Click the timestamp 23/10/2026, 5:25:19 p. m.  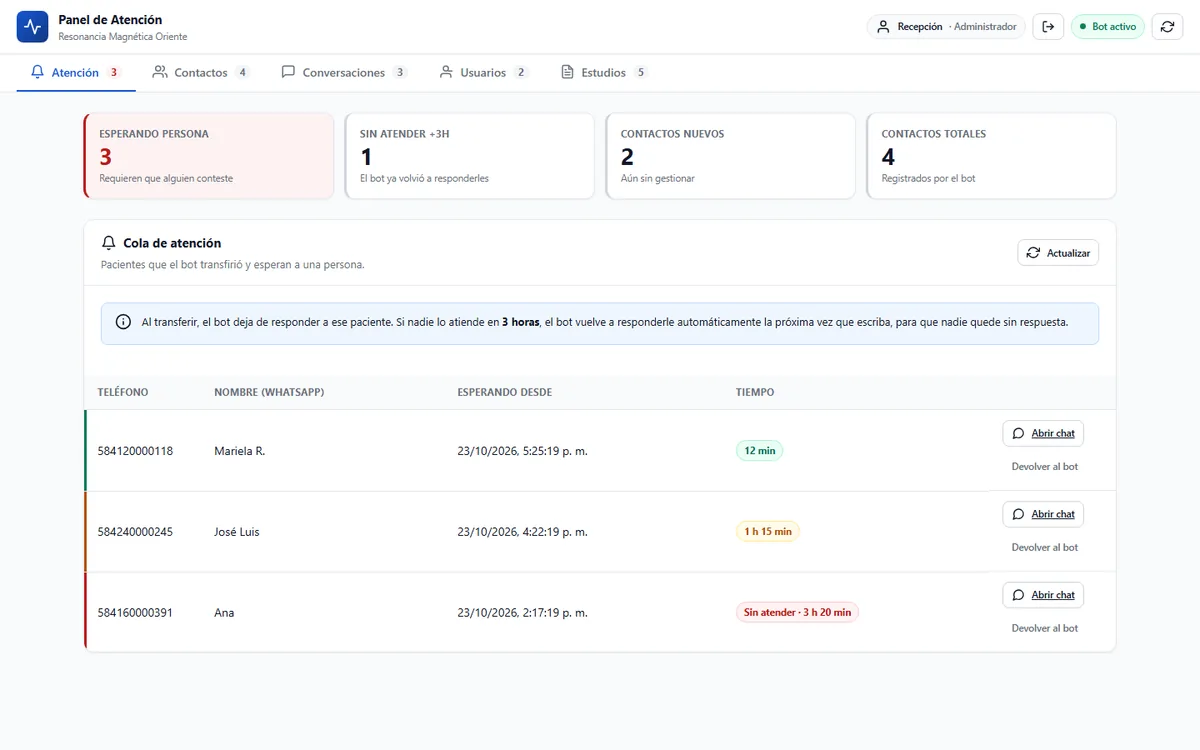coord(522,451)
